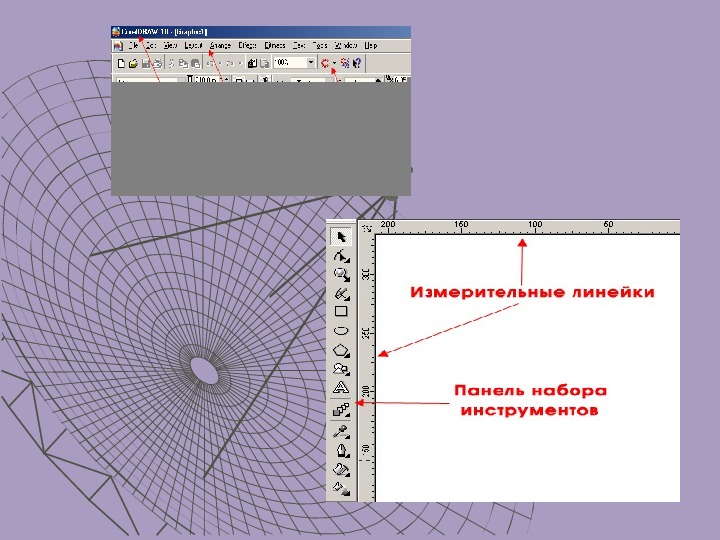Select the Pick tool arrow

(x=341, y=236)
